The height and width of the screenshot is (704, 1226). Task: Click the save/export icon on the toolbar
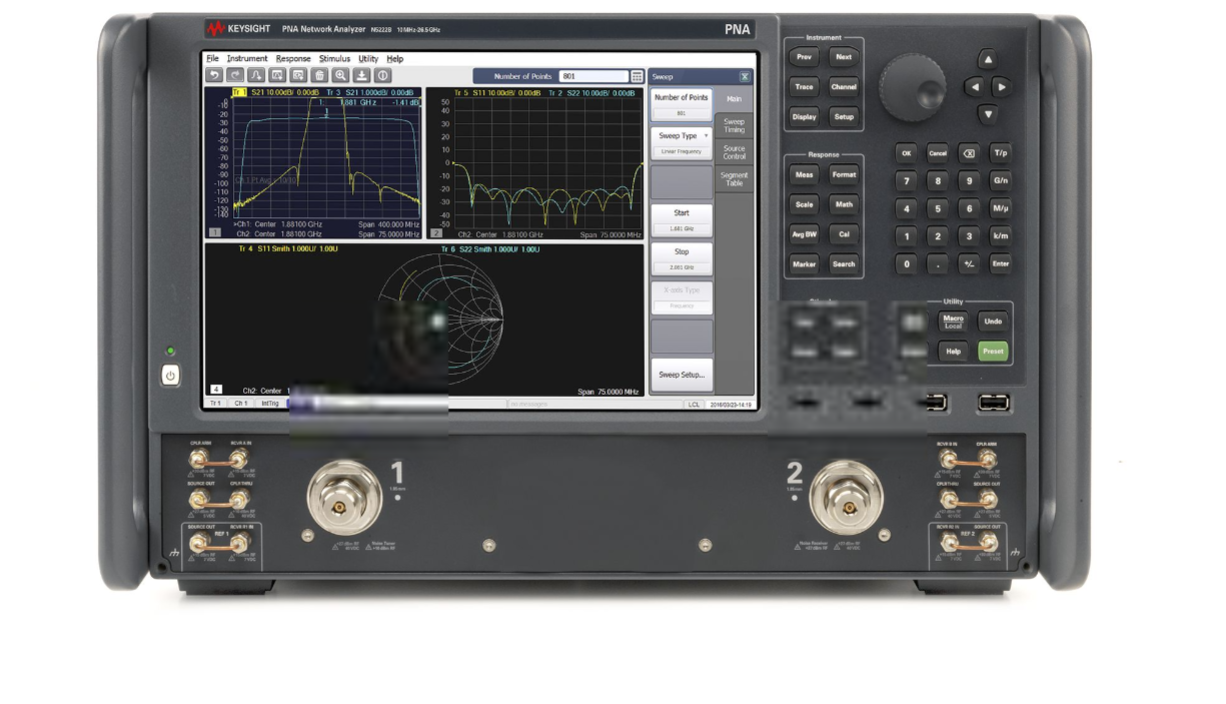tap(362, 75)
